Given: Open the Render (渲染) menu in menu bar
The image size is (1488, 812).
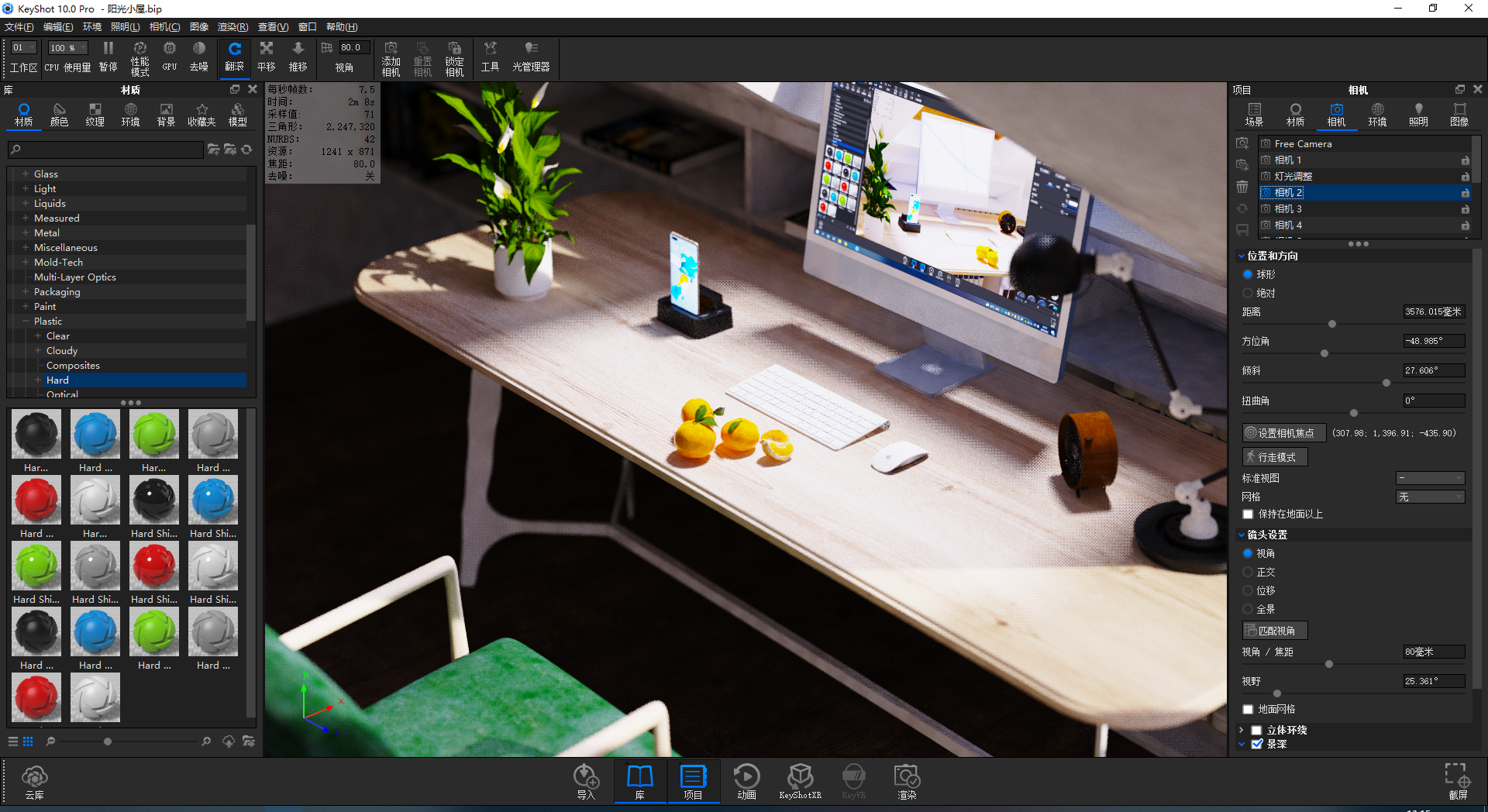Looking at the screenshot, I should tap(232, 27).
